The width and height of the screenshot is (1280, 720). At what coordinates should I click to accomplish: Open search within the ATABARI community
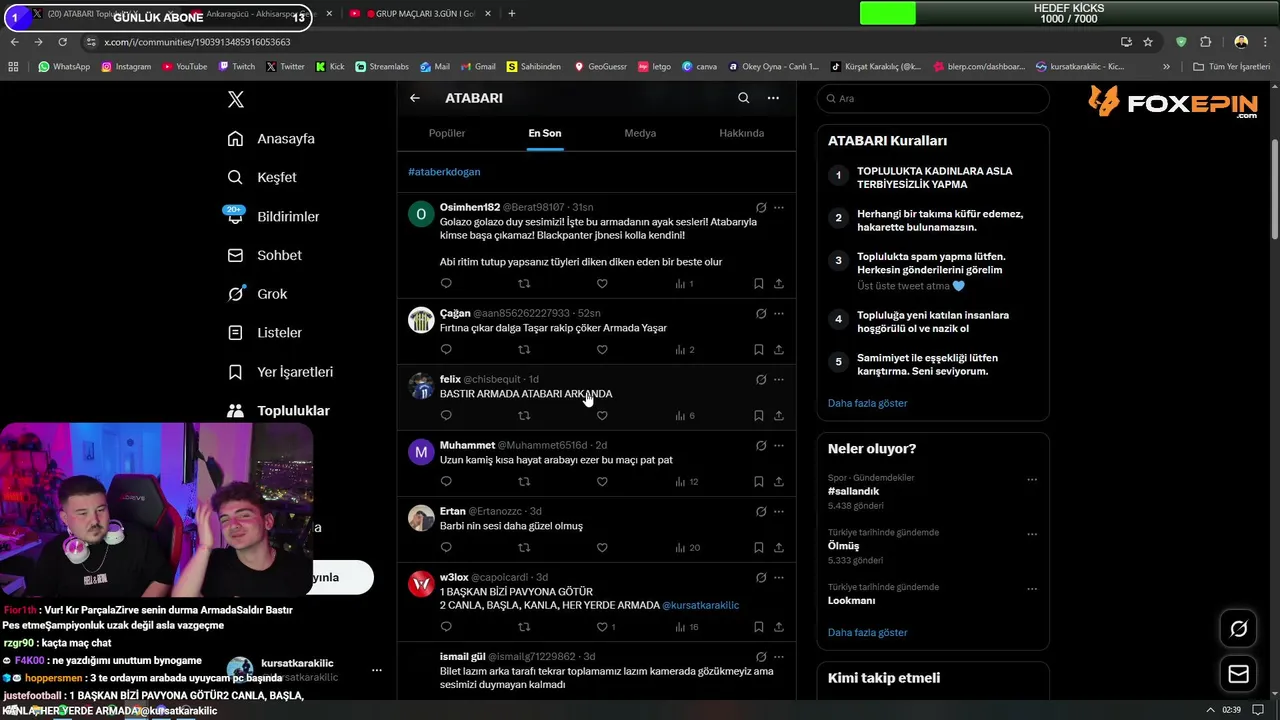point(743,98)
